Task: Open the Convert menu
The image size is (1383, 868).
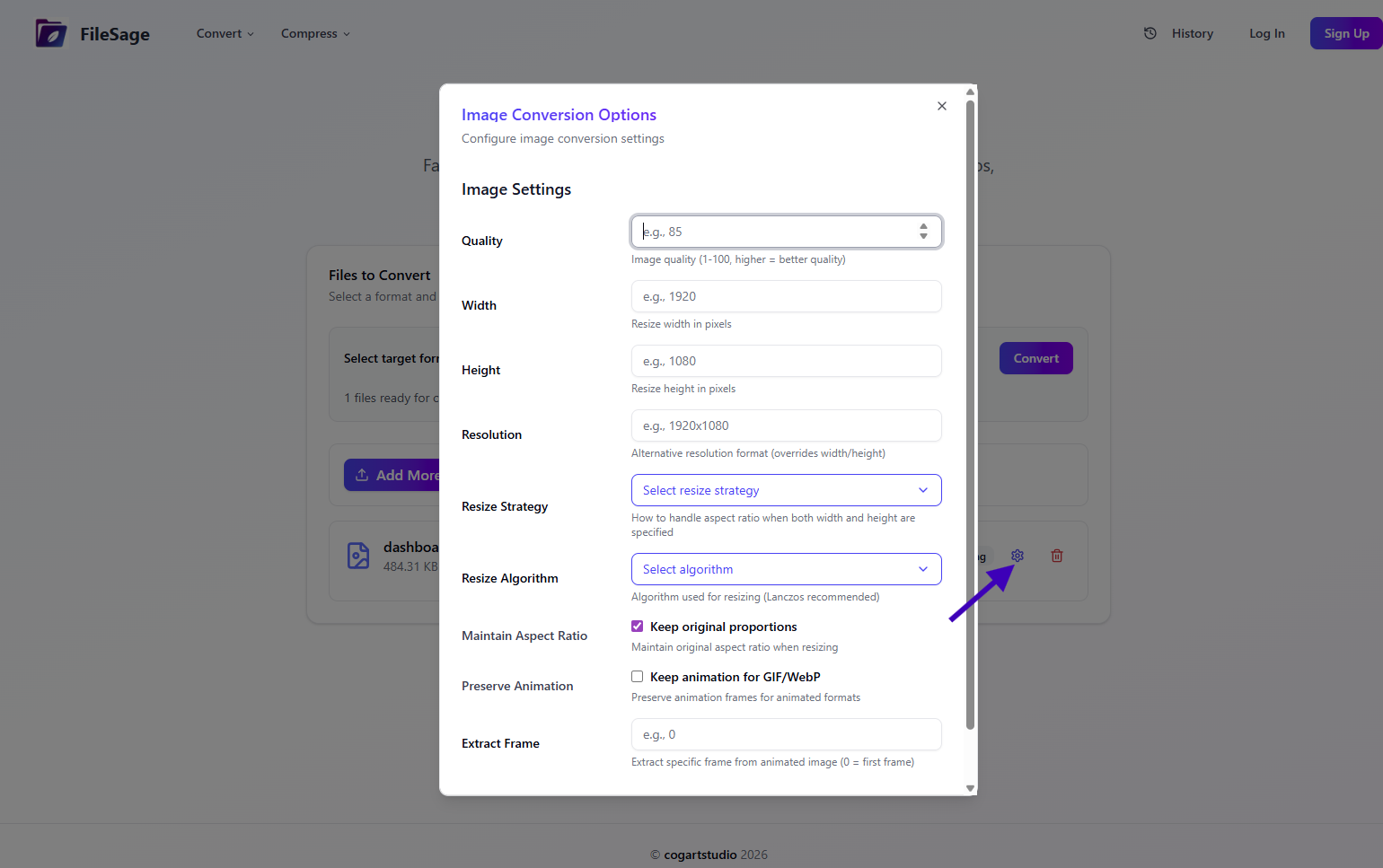Action: [x=218, y=33]
